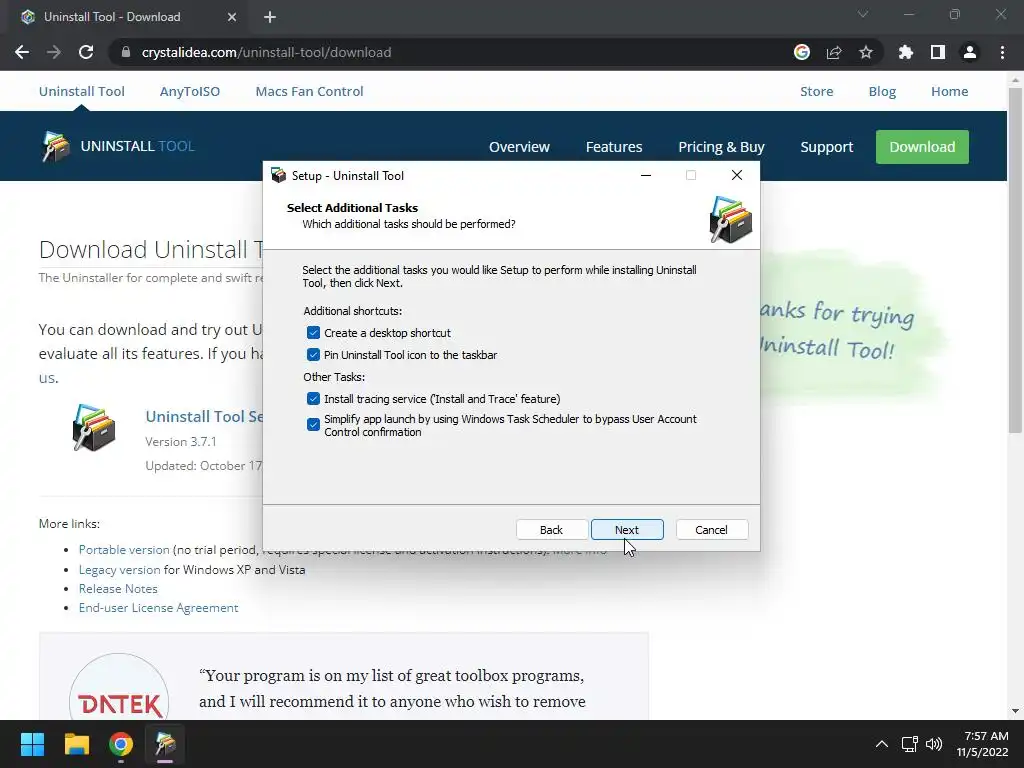The height and width of the screenshot is (768, 1024).
Task: Click the scrollbar down arrow
Action: pos(1015,711)
